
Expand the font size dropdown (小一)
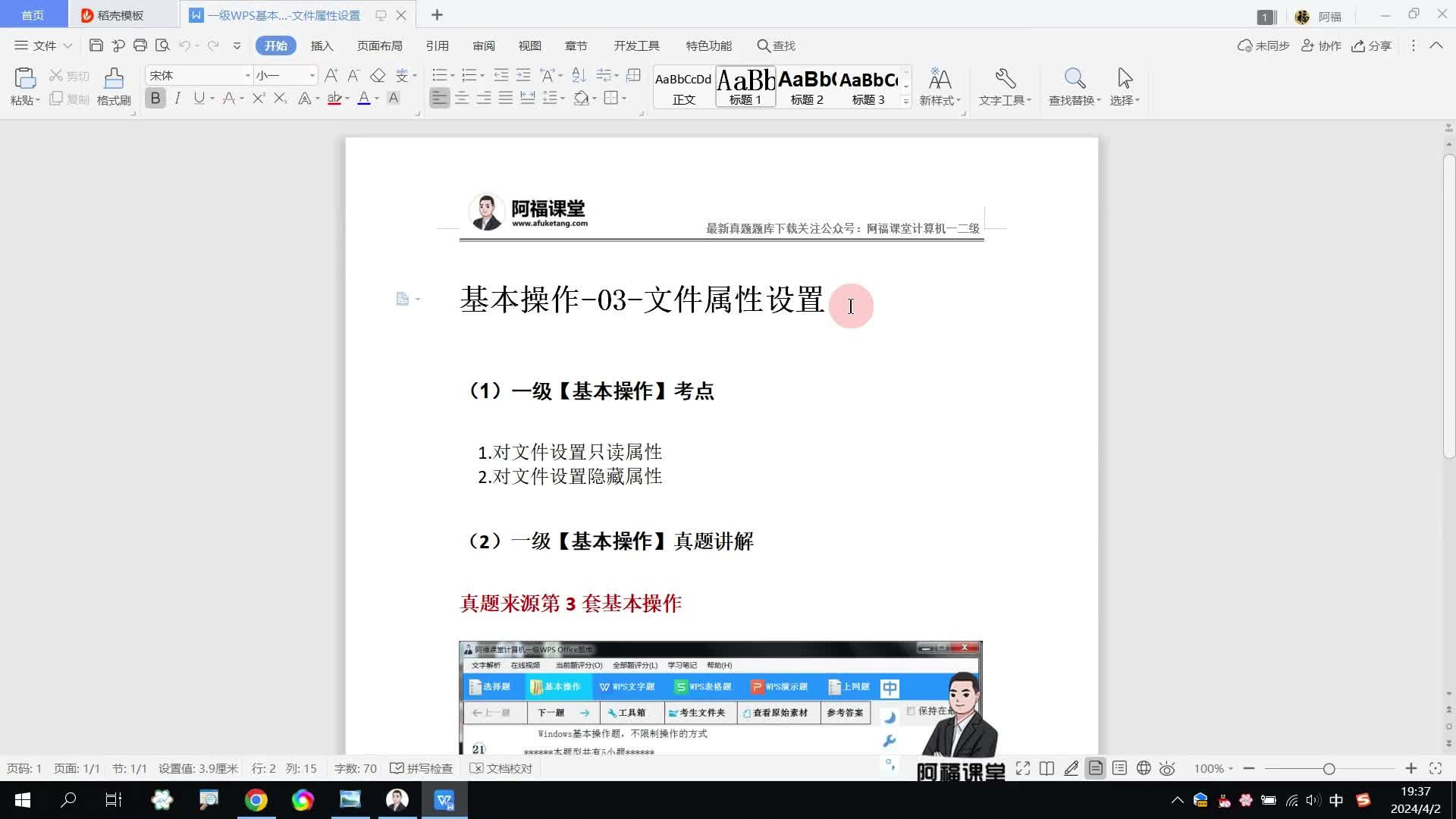[312, 75]
